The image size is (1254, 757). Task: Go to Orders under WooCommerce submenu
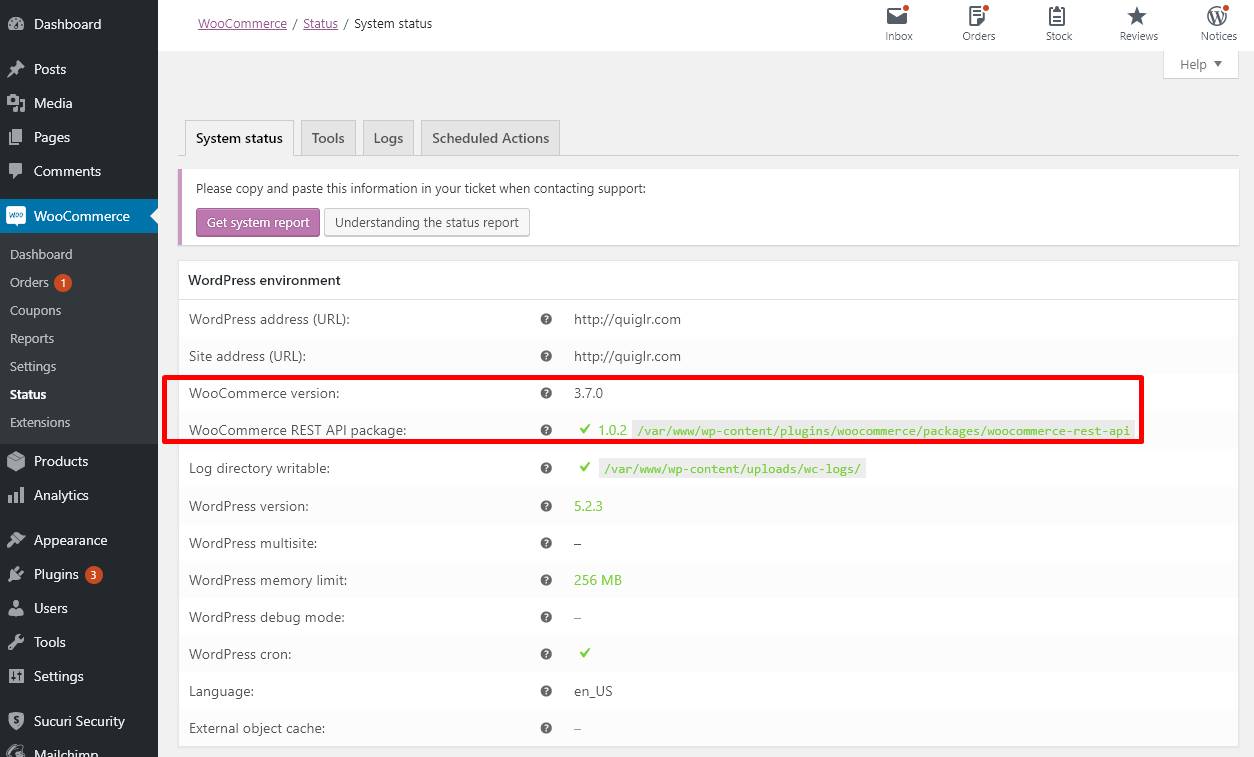tap(29, 282)
